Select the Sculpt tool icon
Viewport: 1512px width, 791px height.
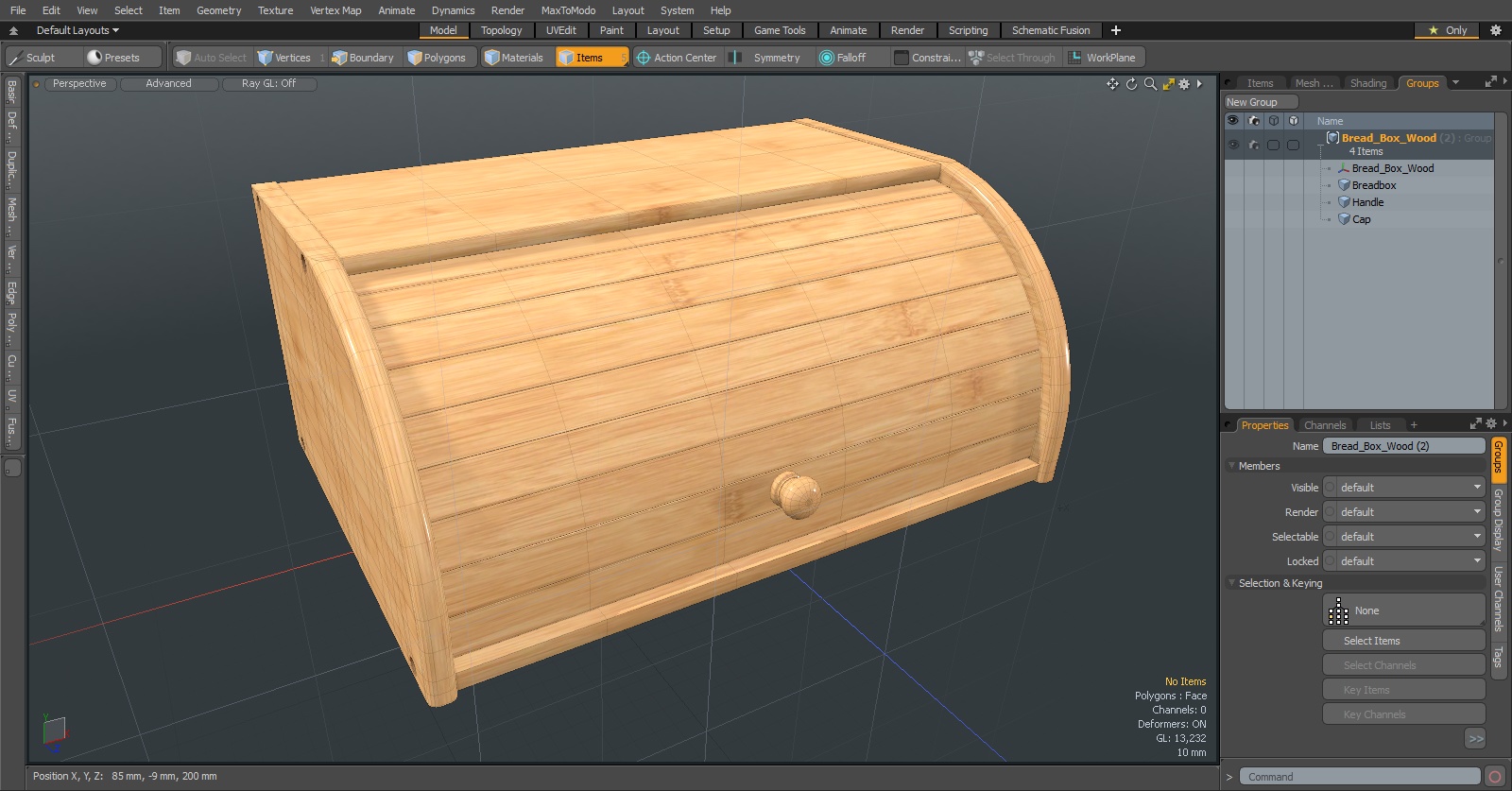pyautogui.click(x=15, y=58)
